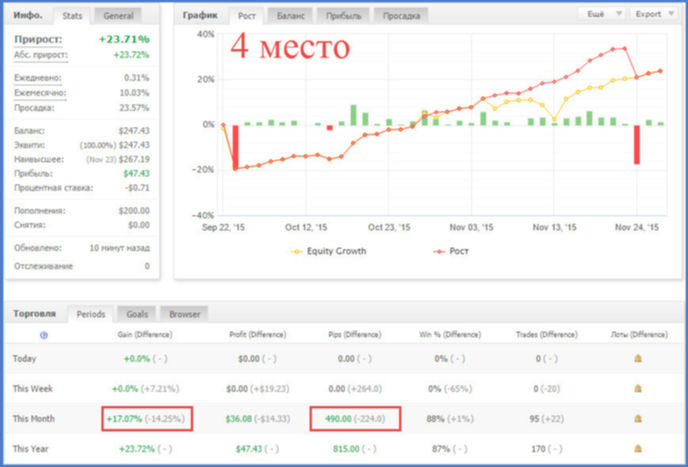Select the Баланс chart tab
Viewport: 688px width, 467px height.
(x=290, y=16)
